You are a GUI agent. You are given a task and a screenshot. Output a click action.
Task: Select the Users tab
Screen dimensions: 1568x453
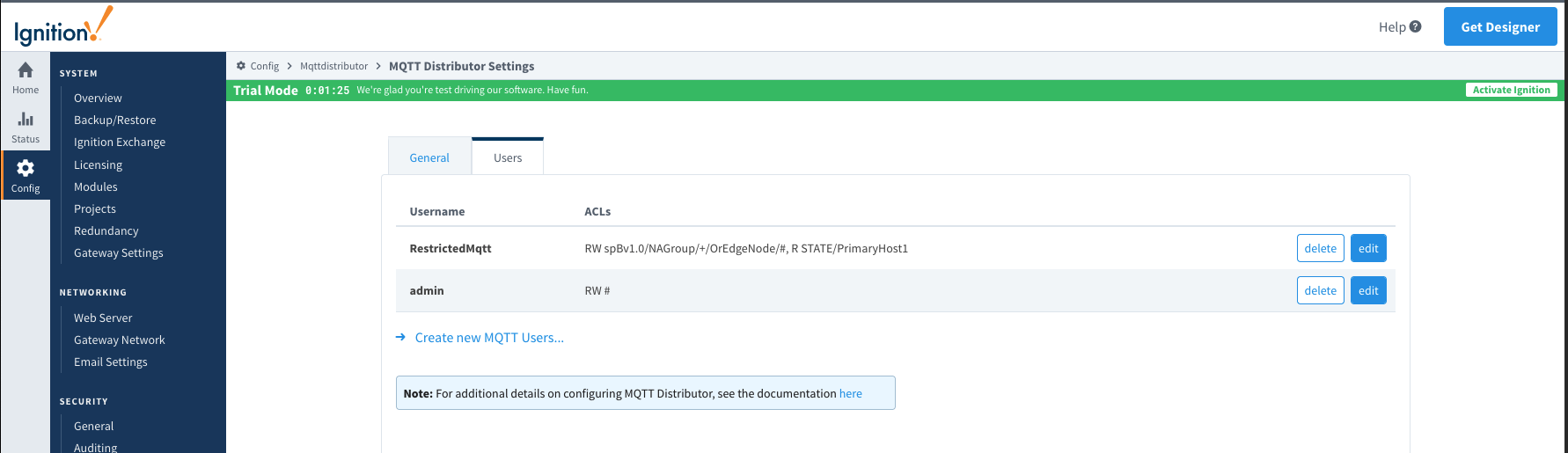click(508, 157)
